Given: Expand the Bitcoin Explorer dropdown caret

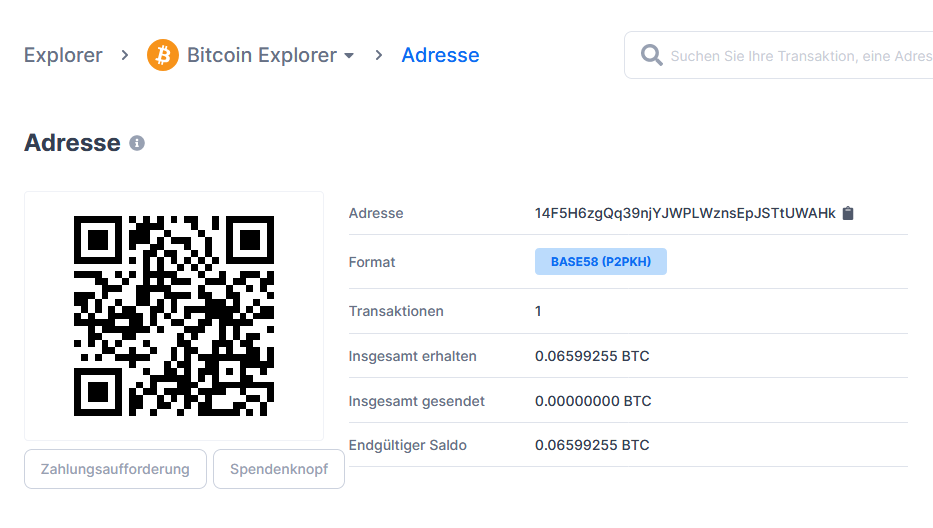Looking at the screenshot, I should (x=349, y=56).
